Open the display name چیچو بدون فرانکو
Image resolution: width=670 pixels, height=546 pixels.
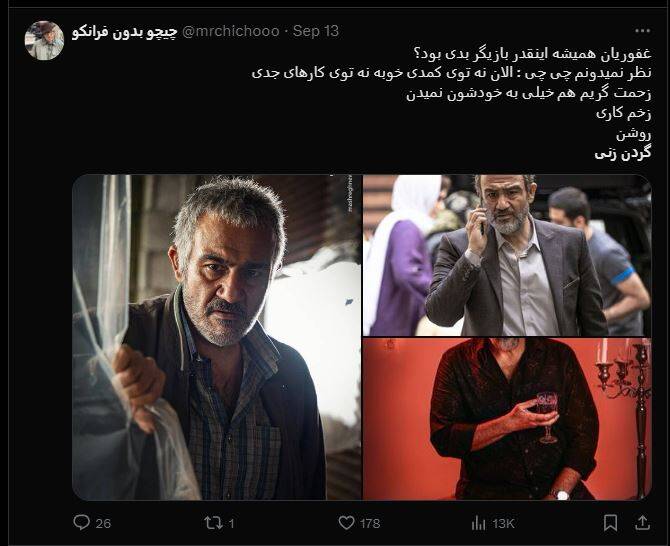(x=124, y=32)
